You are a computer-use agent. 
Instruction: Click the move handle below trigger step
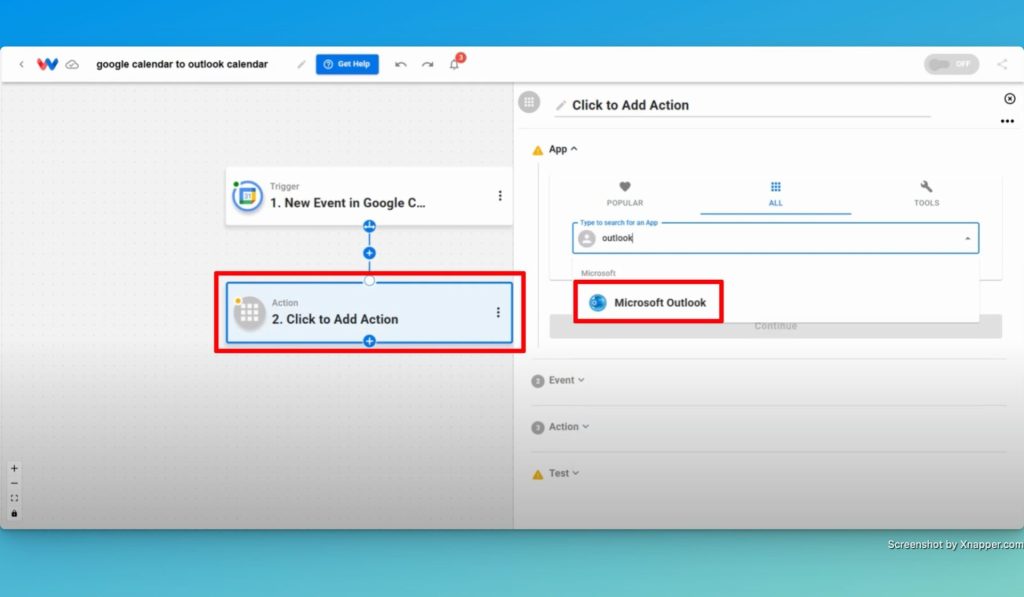(369, 227)
